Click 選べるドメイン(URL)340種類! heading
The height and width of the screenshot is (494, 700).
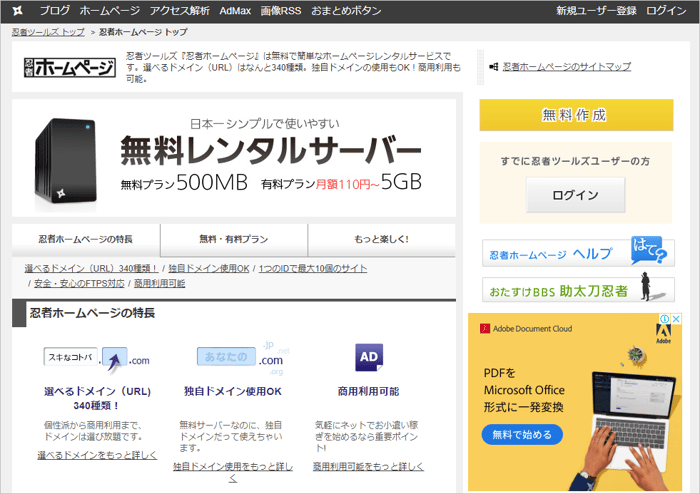click(97, 398)
